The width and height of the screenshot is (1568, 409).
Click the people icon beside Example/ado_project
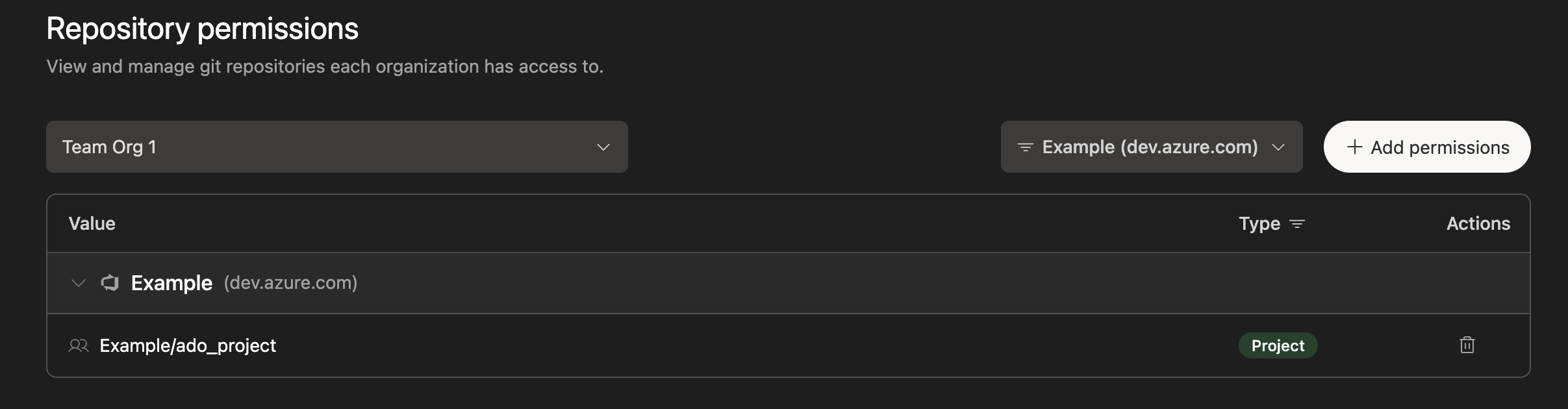click(79, 345)
